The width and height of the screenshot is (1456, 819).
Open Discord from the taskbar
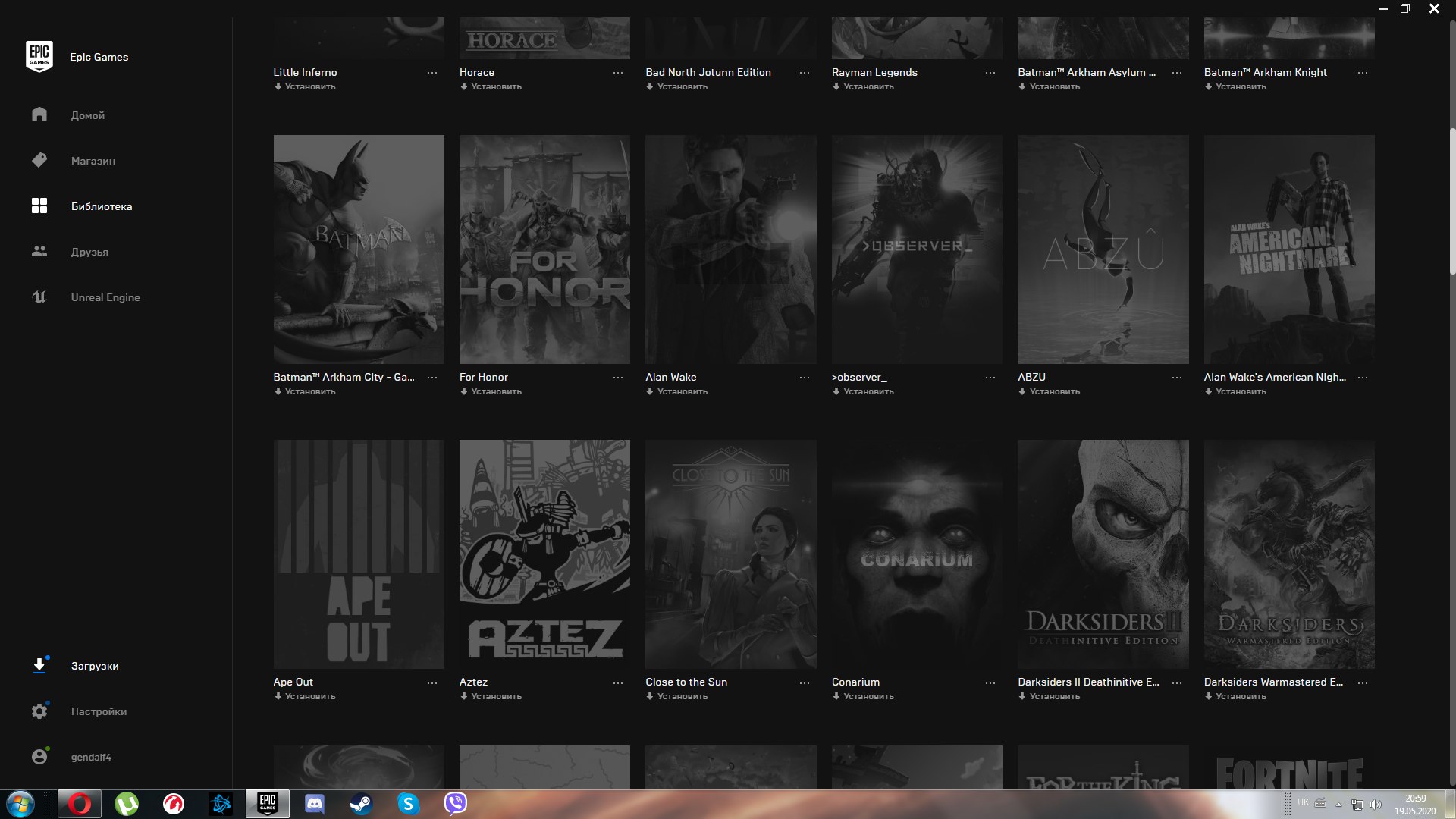314,804
